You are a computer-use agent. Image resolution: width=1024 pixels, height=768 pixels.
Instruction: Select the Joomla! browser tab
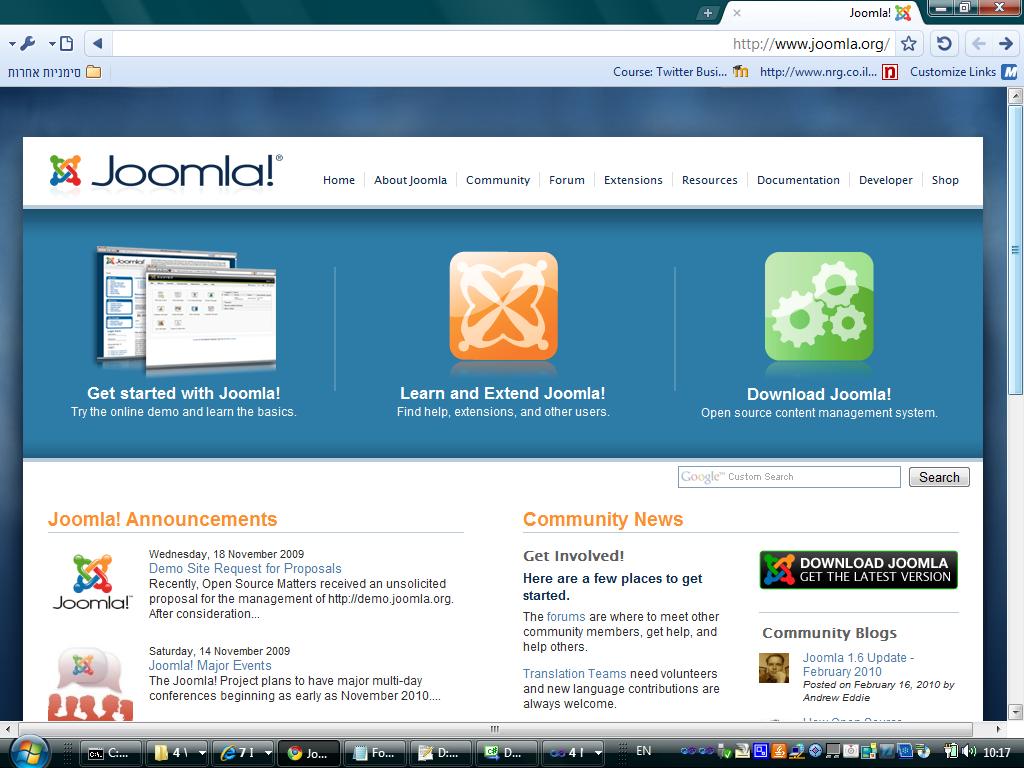[821, 13]
